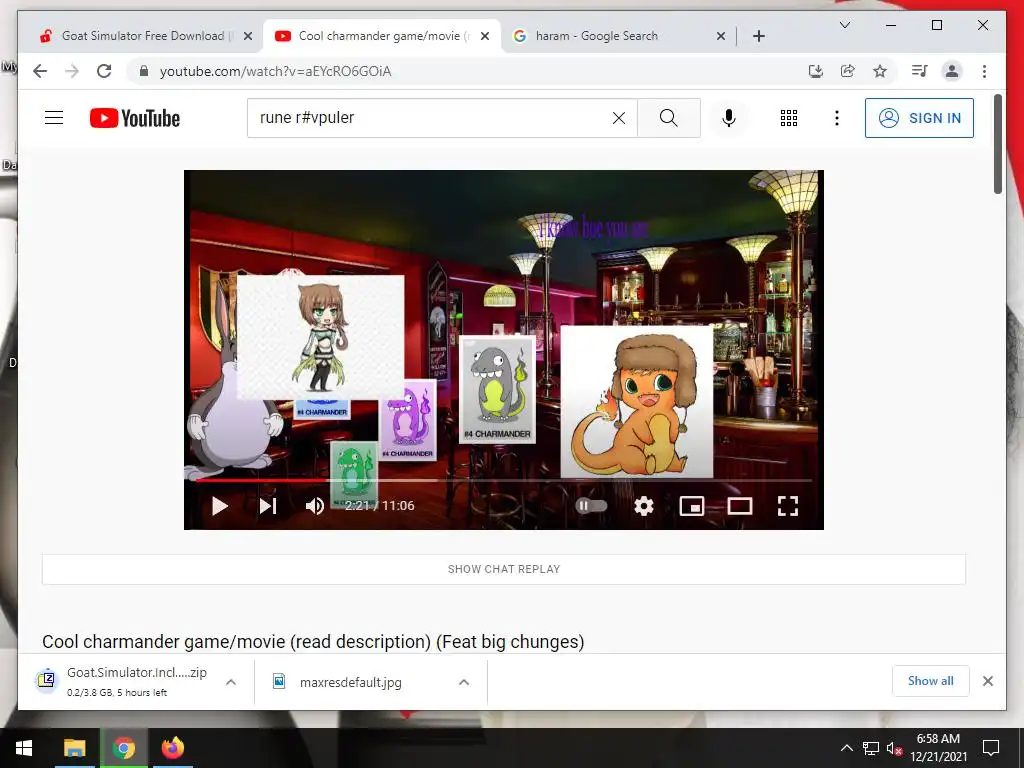Open the Windows notification center
The image size is (1024, 768).
click(991, 748)
